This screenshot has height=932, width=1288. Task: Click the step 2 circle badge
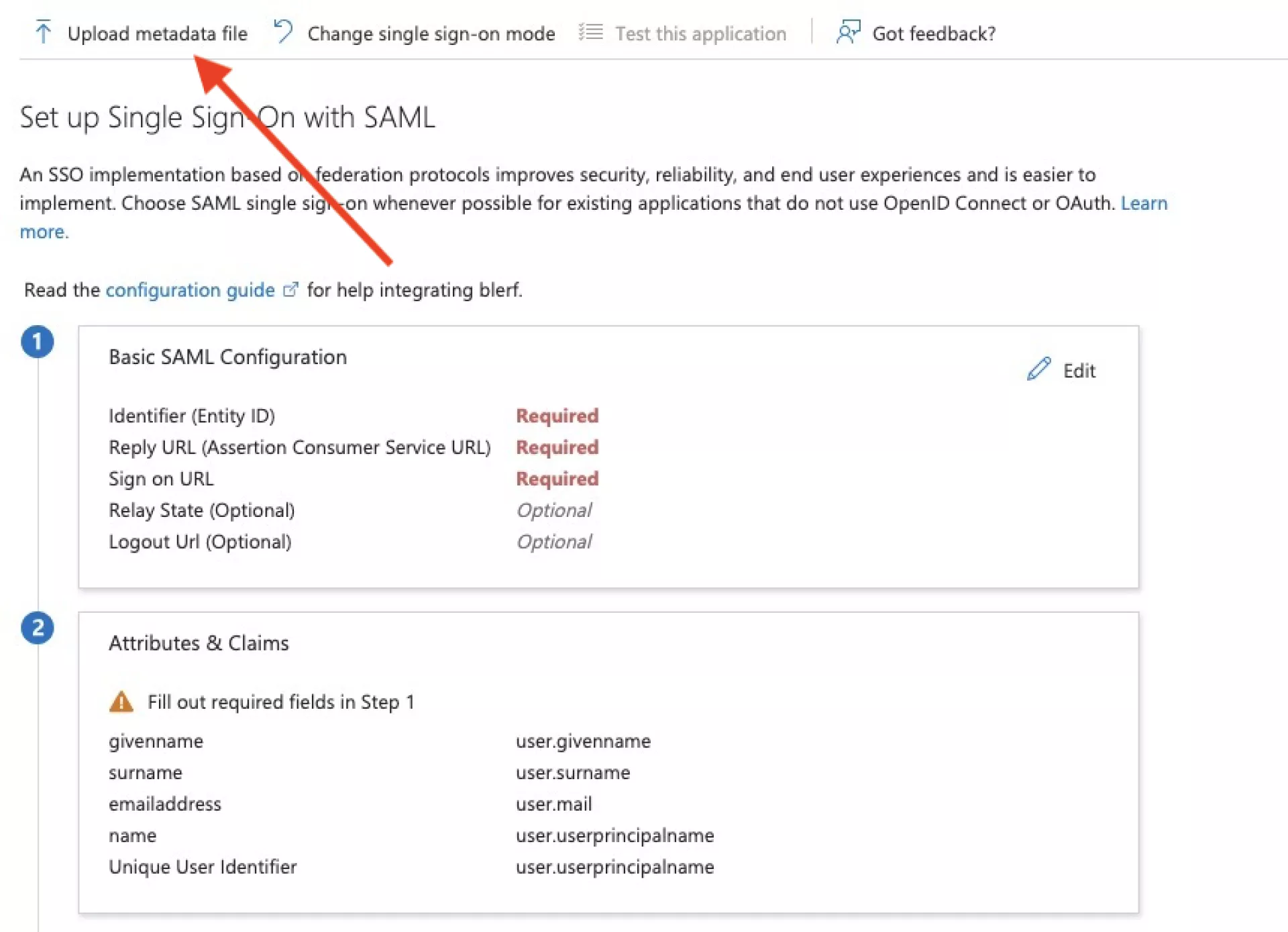point(38,628)
